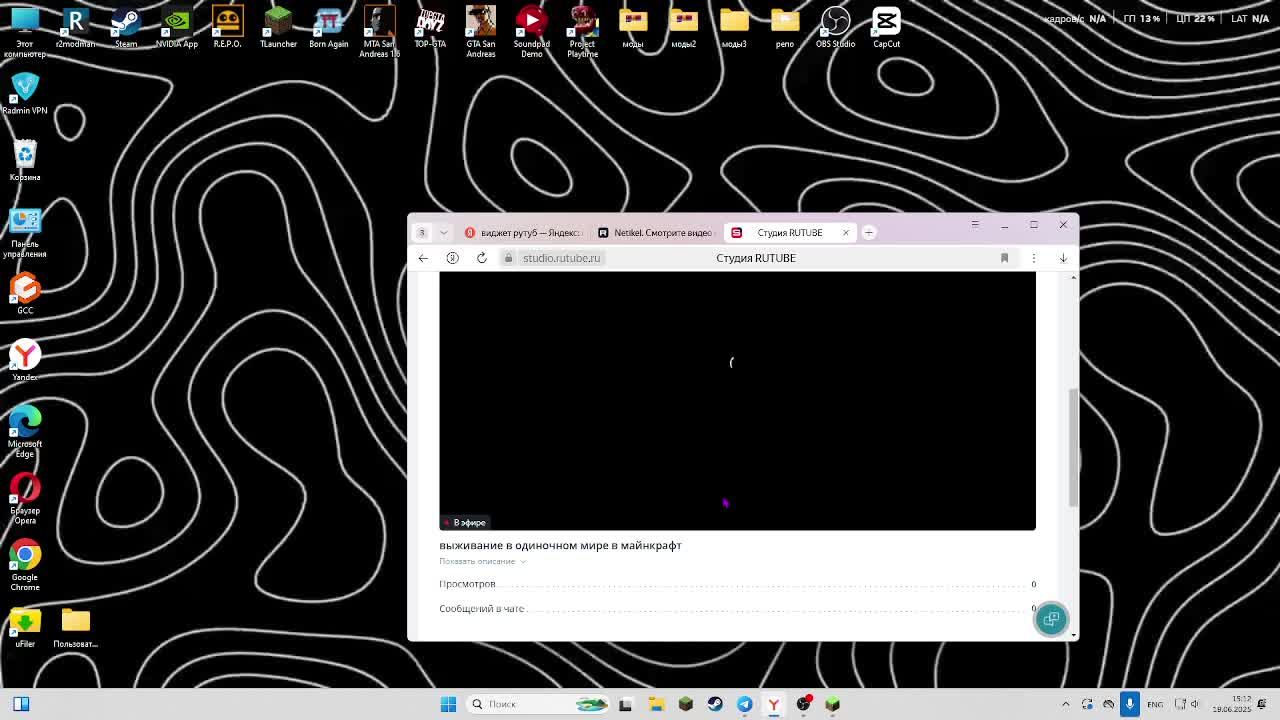This screenshot has height=720, width=1280.
Task: Click the stream title 'выживание в одиночном мире в майнкрафт'
Action: (x=560, y=545)
